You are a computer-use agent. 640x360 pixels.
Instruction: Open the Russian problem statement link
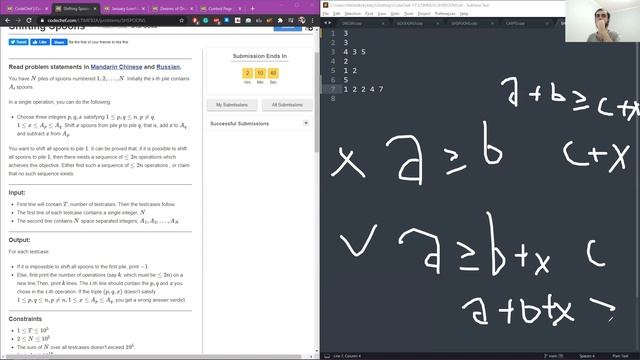tap(168, 67)
